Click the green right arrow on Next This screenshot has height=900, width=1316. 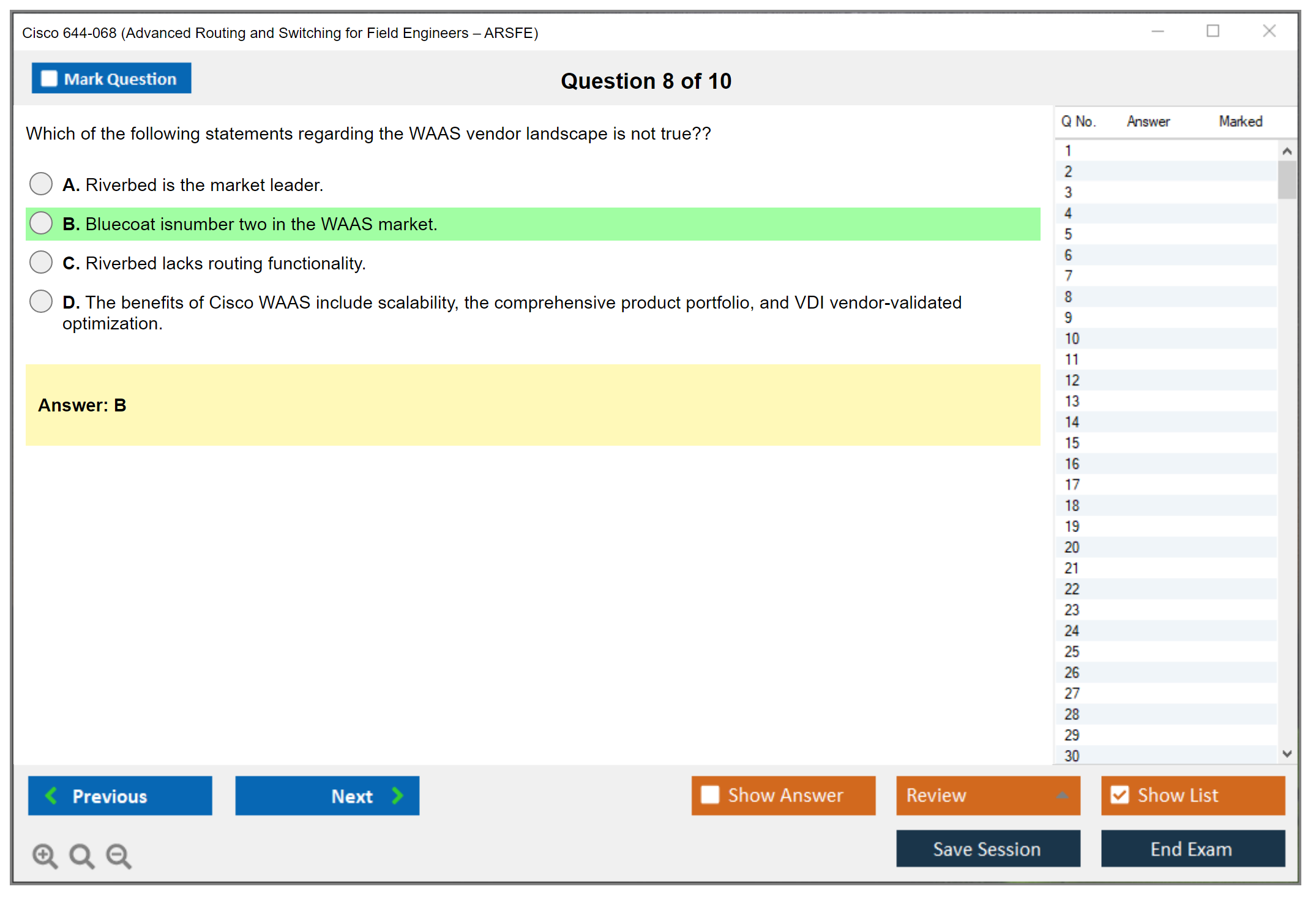click(398, 795)
